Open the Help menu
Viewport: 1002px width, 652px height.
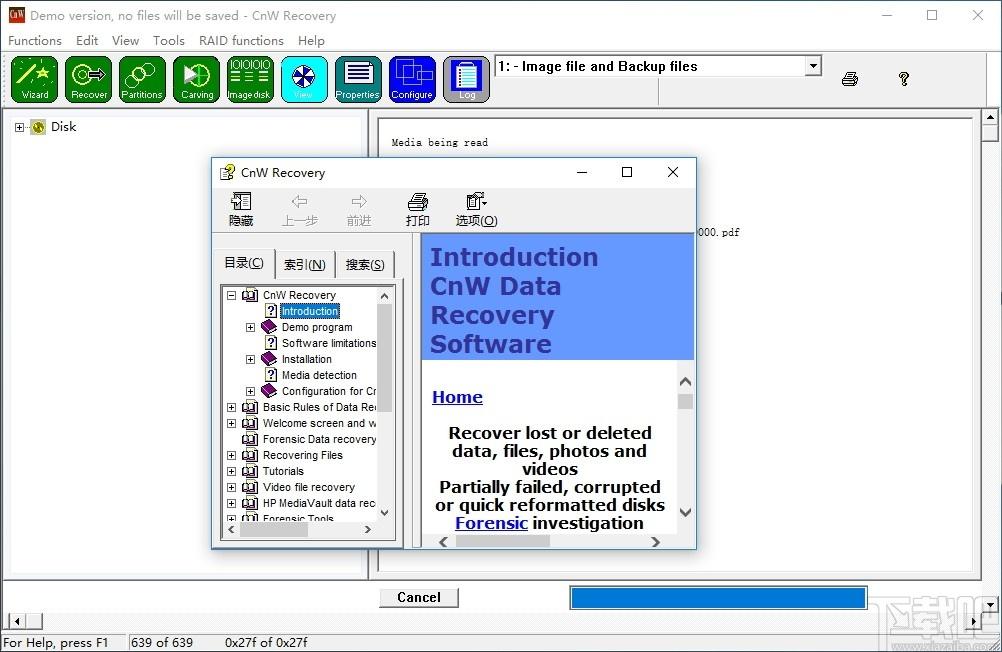click(x=311, y=40)
